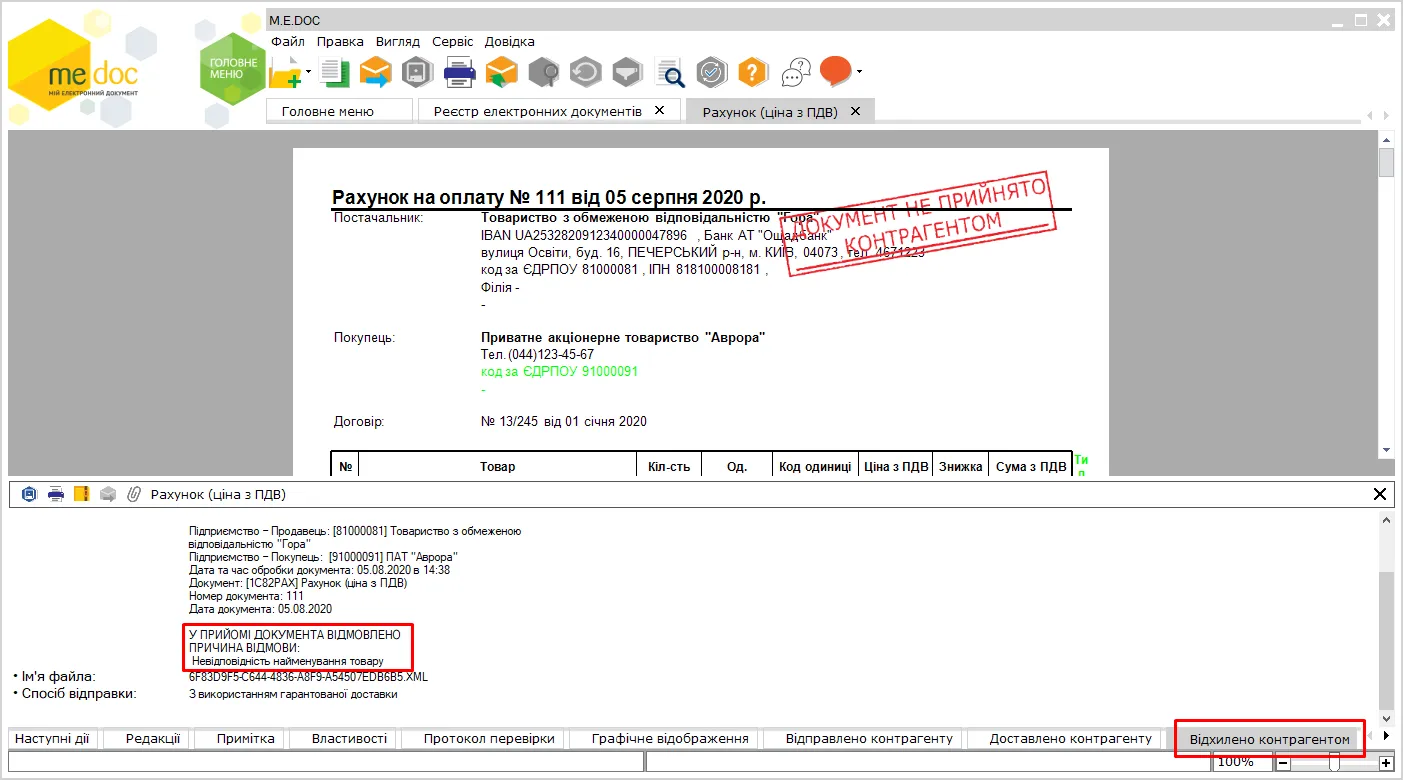Click the gray hexagon checkmark verify icon
The height and width of the screenshot is (780, 1403).
point(711,72)
